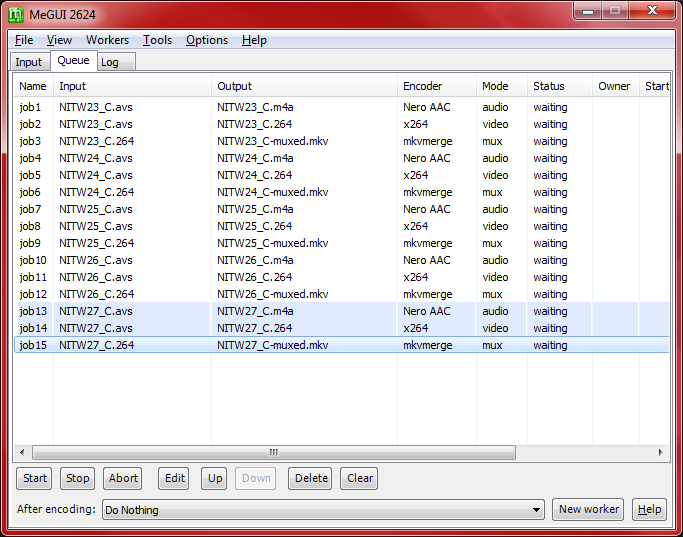Viewport: 683px width, 537px height.
Task: Click output NITW27_C-muxed.mkv
Action: (x=273, y=345)
